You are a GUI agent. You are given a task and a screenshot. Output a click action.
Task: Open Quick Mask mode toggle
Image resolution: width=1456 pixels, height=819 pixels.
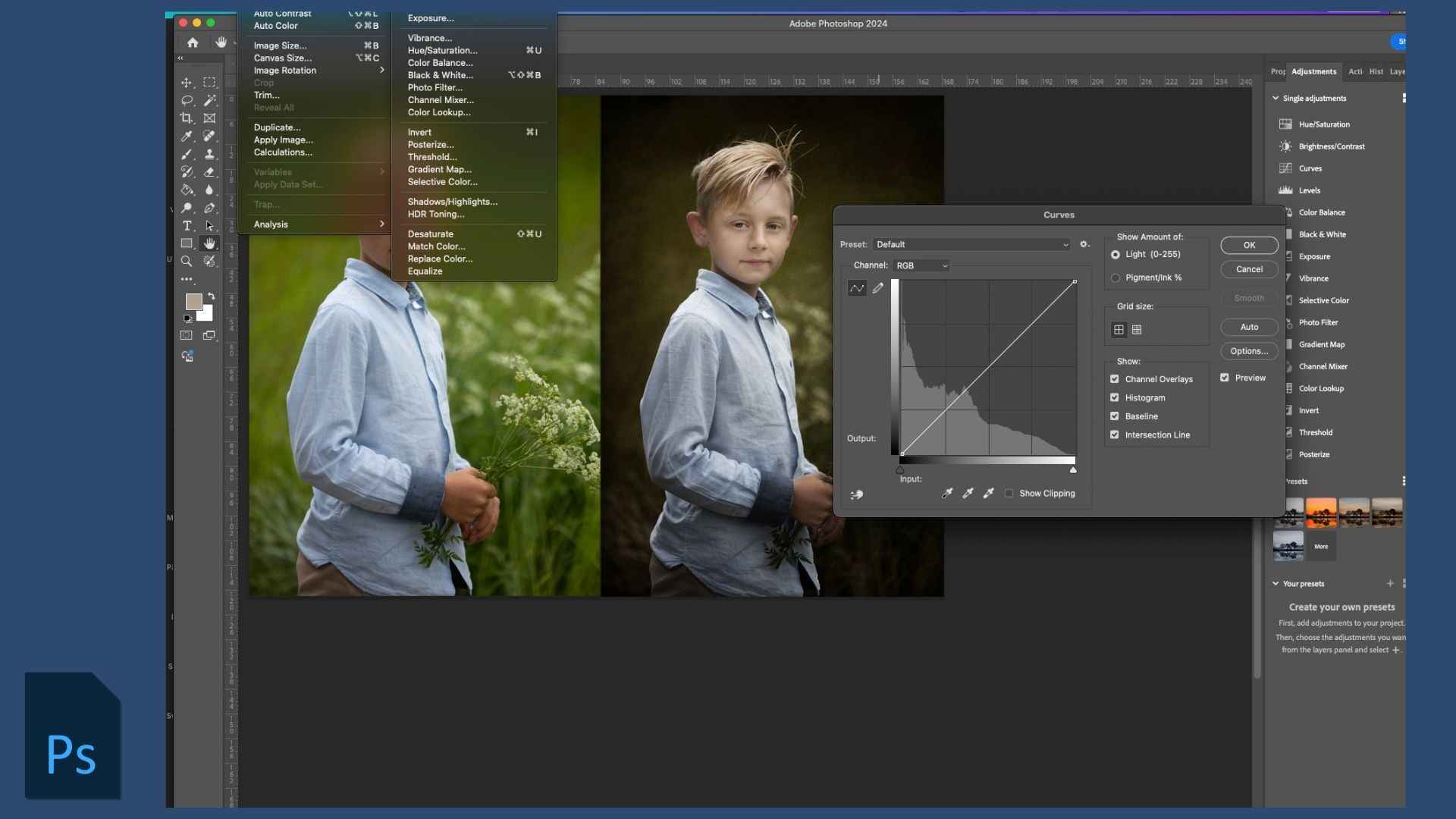187,335
